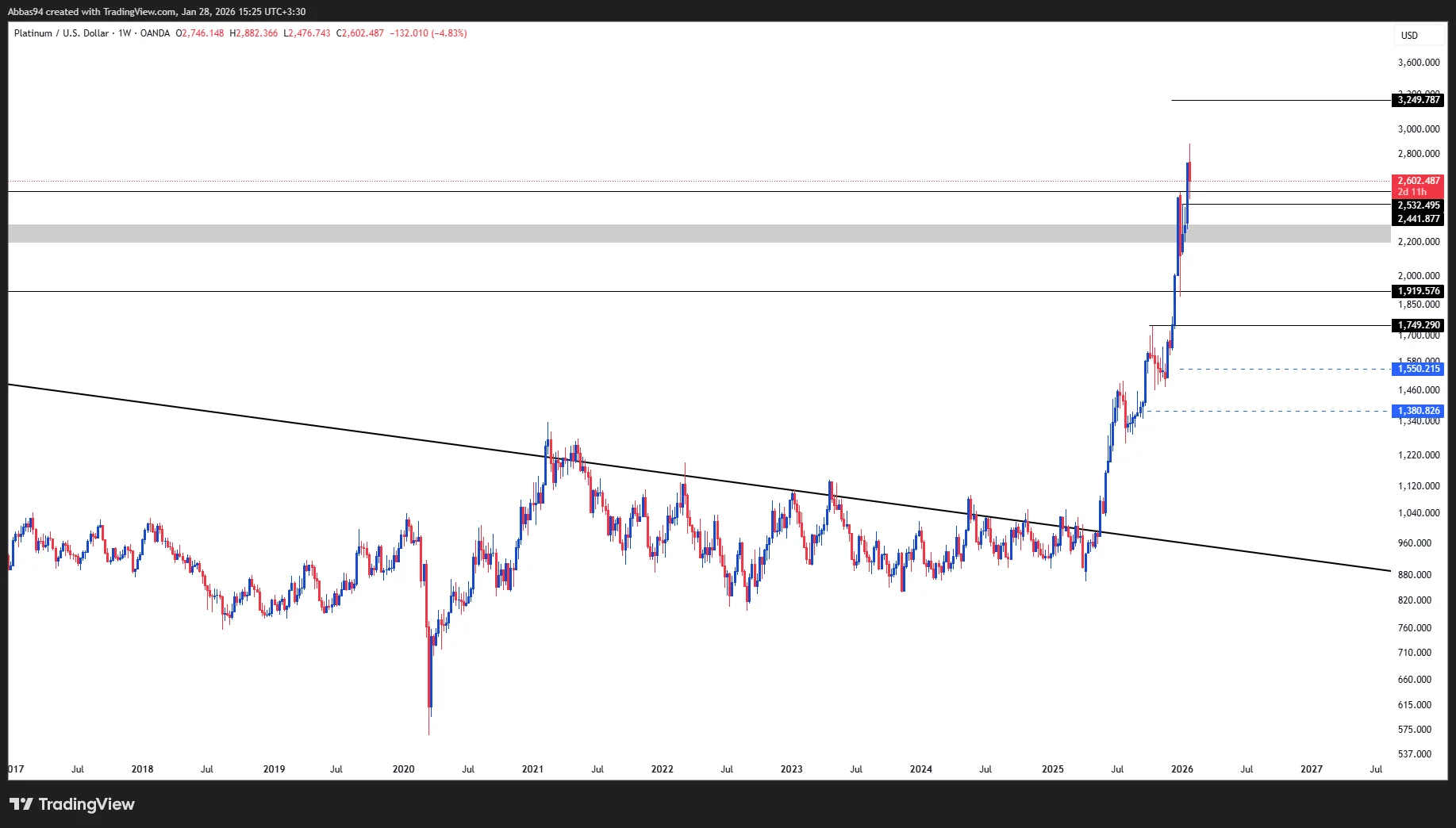Open the USD currency selector
The height and width of the screenshot is (828, 1456).
(1409, 35)
